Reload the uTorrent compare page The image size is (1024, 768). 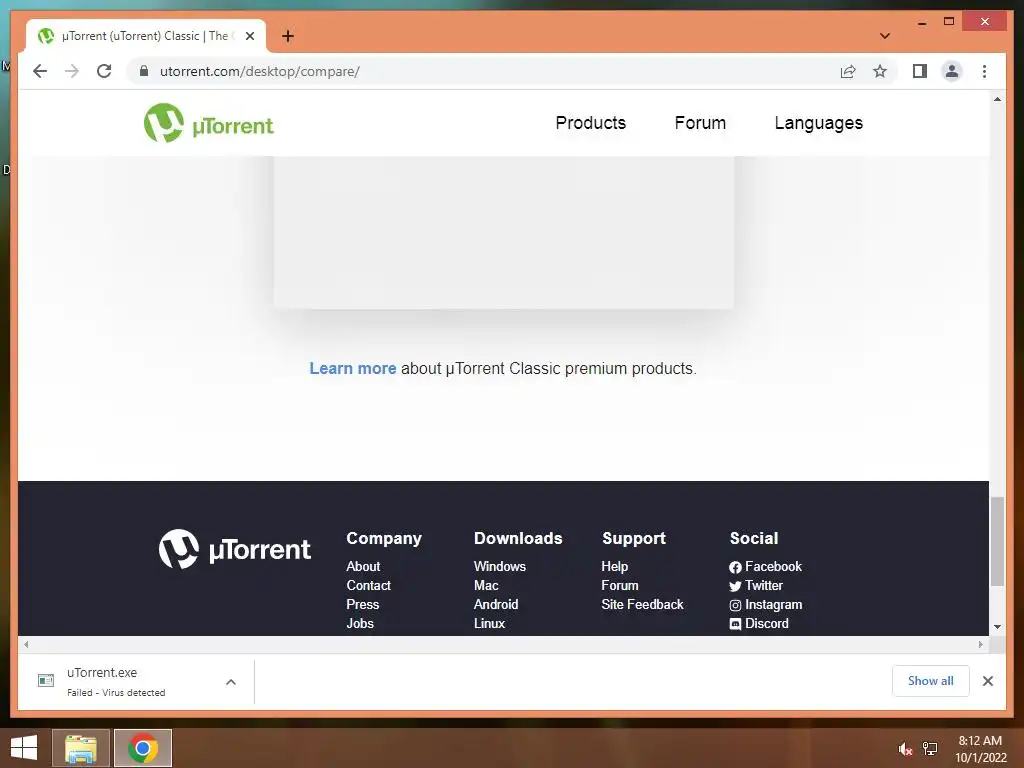(x=104, y=71)
